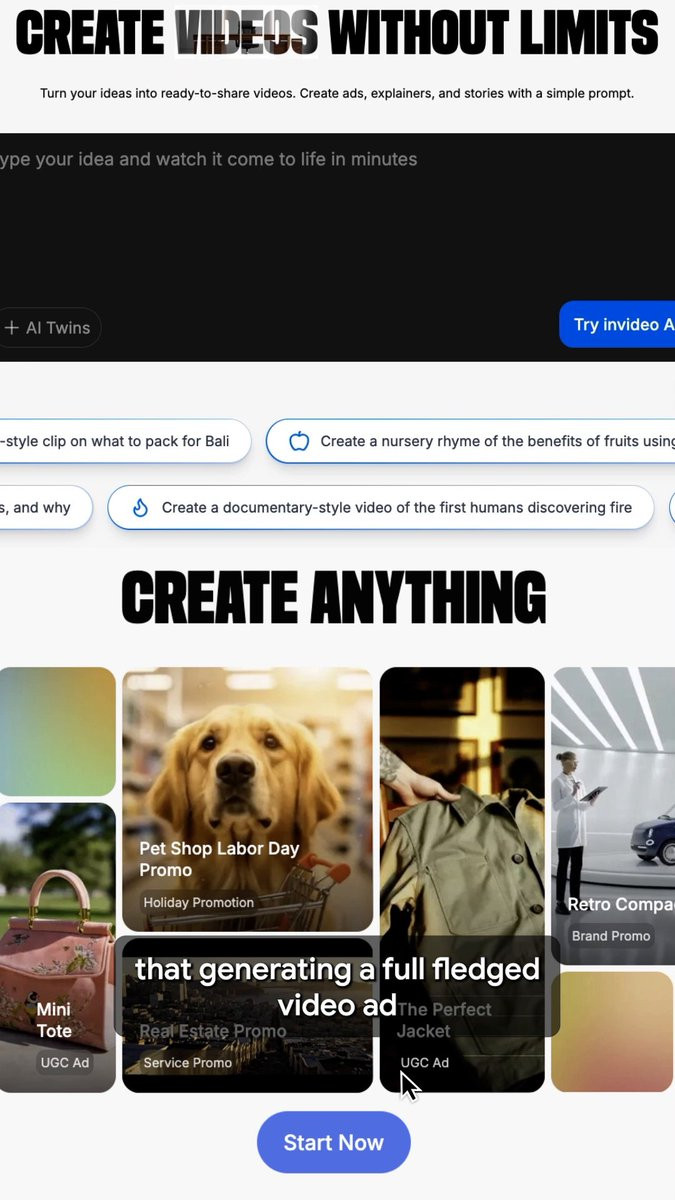Click the Holiday Promotion tag

coord(198,902)
